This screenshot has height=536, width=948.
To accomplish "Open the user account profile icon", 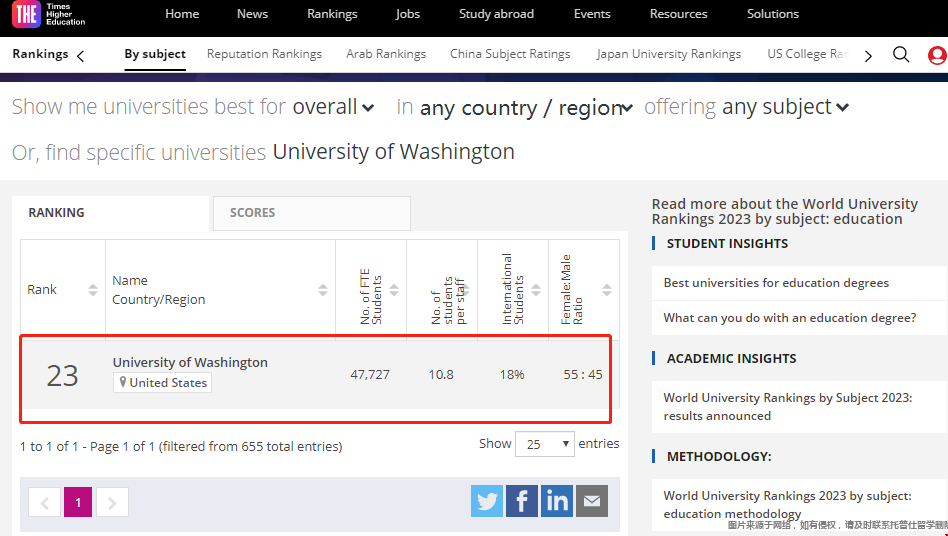I will click(937, 55).
